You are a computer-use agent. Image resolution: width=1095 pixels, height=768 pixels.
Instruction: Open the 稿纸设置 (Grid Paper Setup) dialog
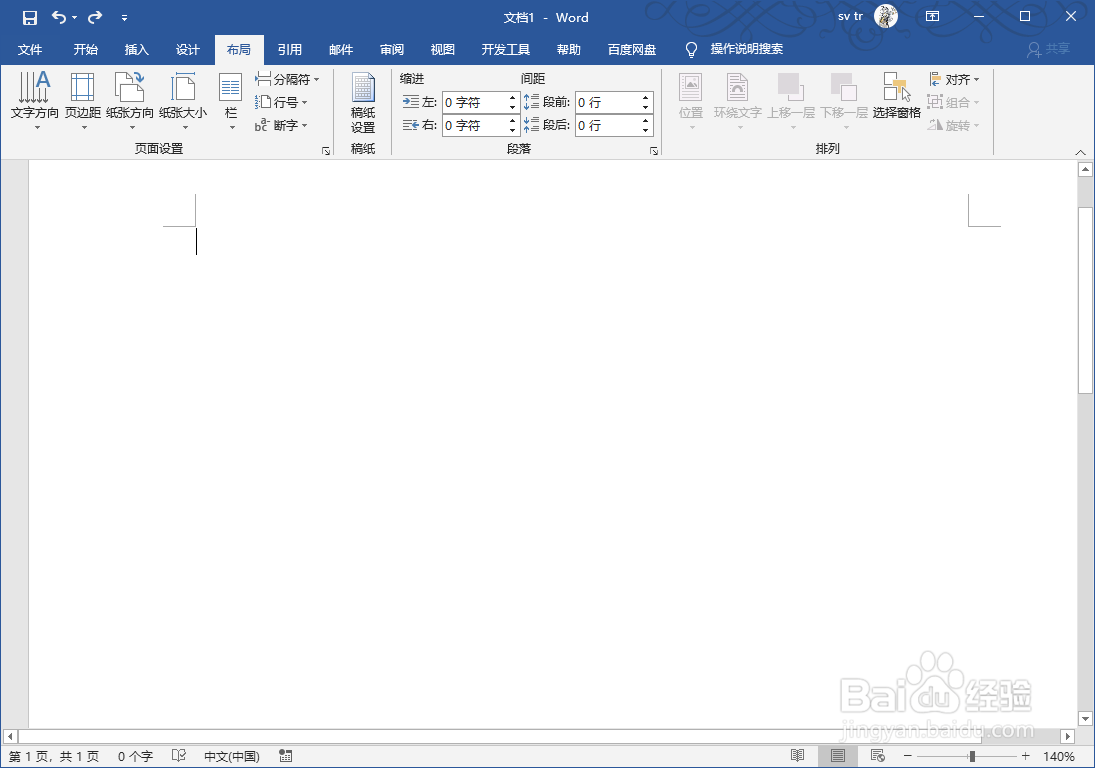click(x=362, y=100)
